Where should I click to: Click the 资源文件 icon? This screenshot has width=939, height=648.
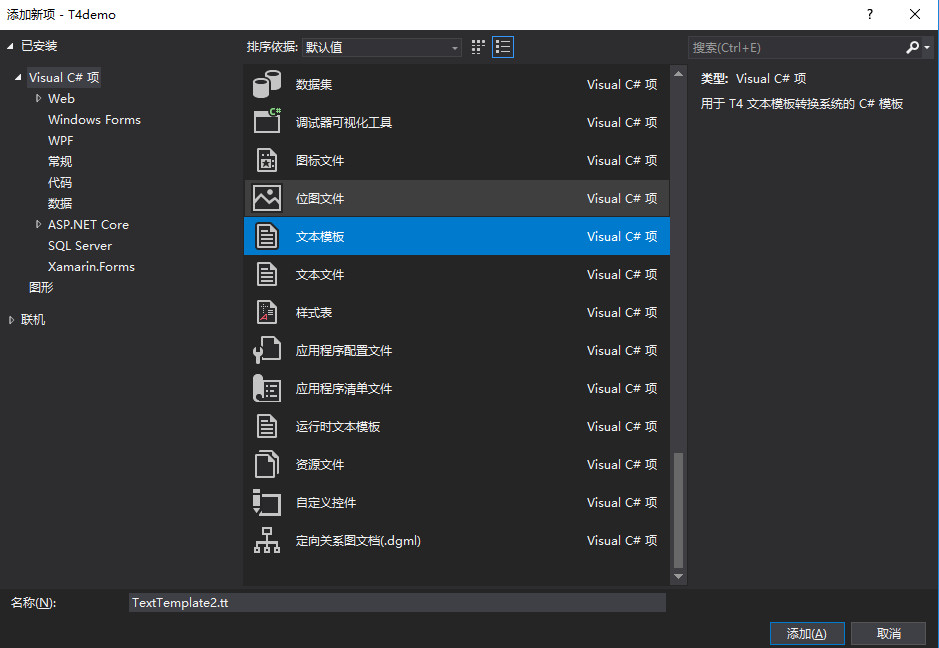tap(266, 464)
